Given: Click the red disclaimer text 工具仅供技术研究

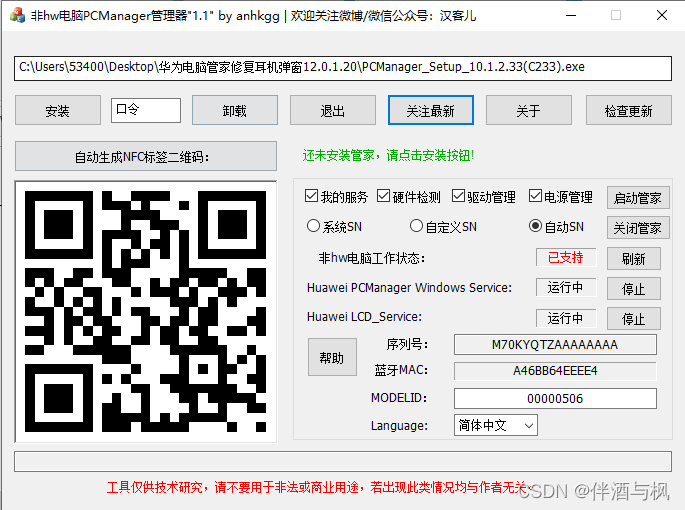Looking at the screenshot, I should (319, 487).
